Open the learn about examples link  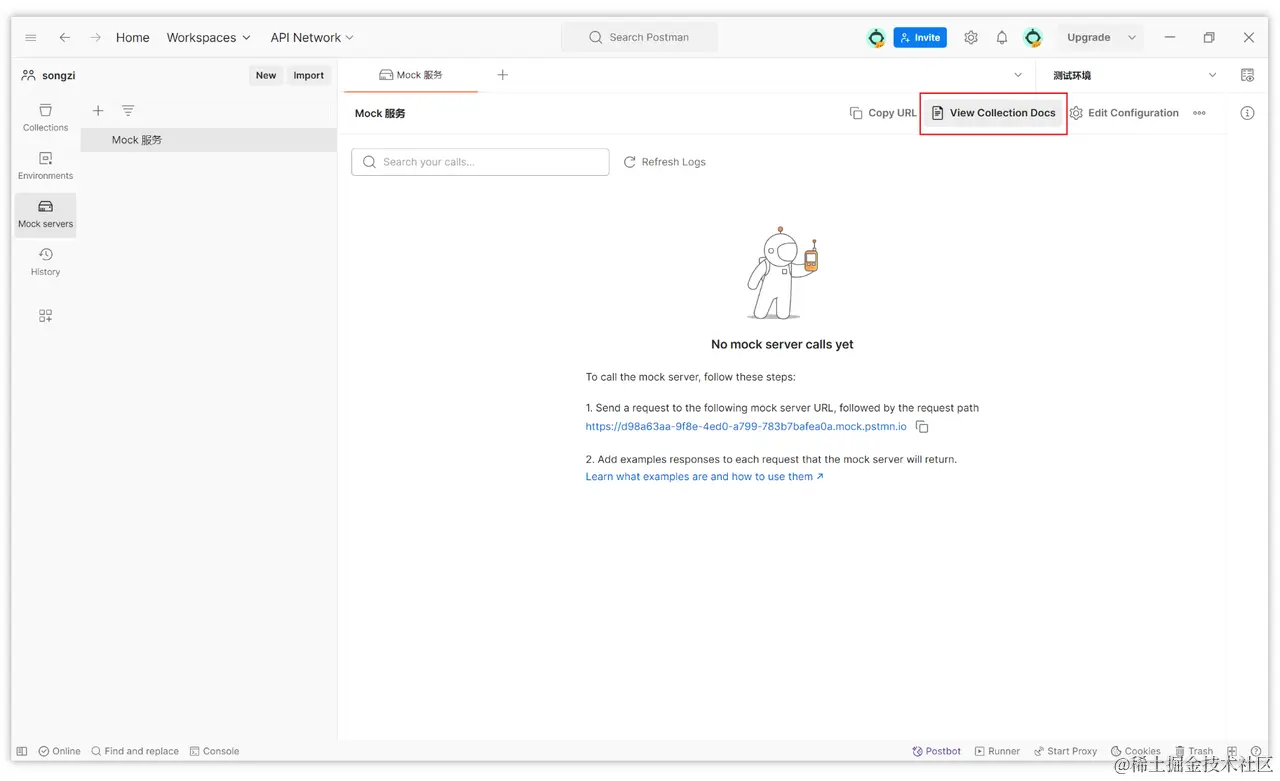(704, 477)
